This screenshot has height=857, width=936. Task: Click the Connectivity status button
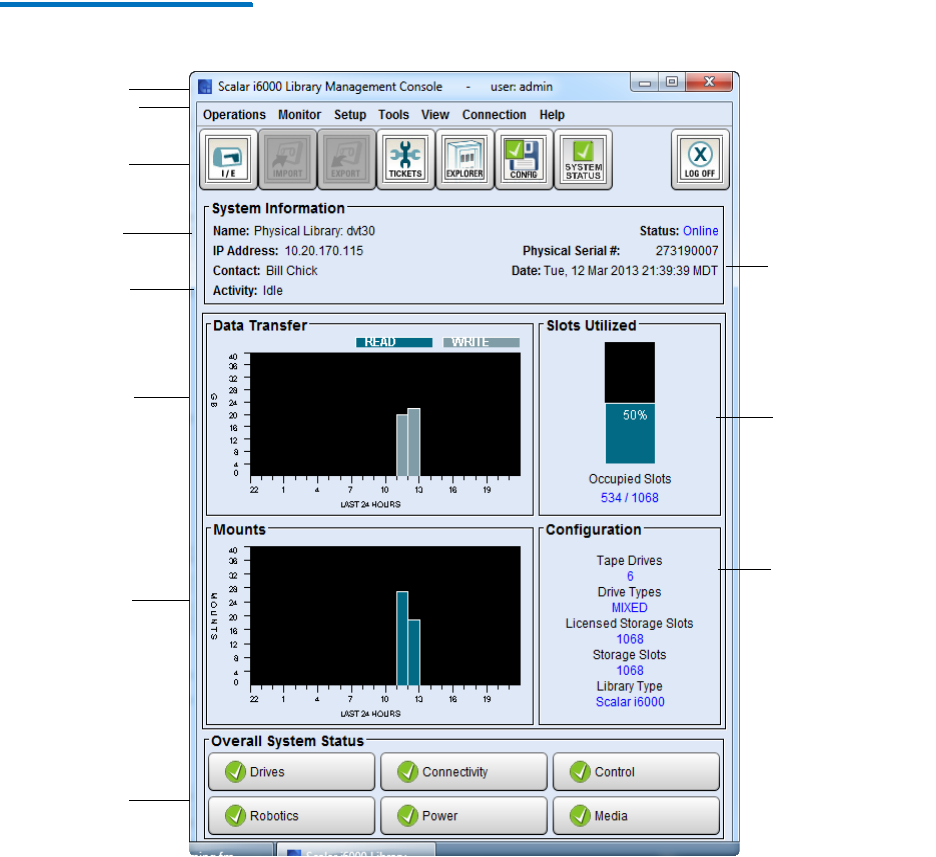[464, 772]
